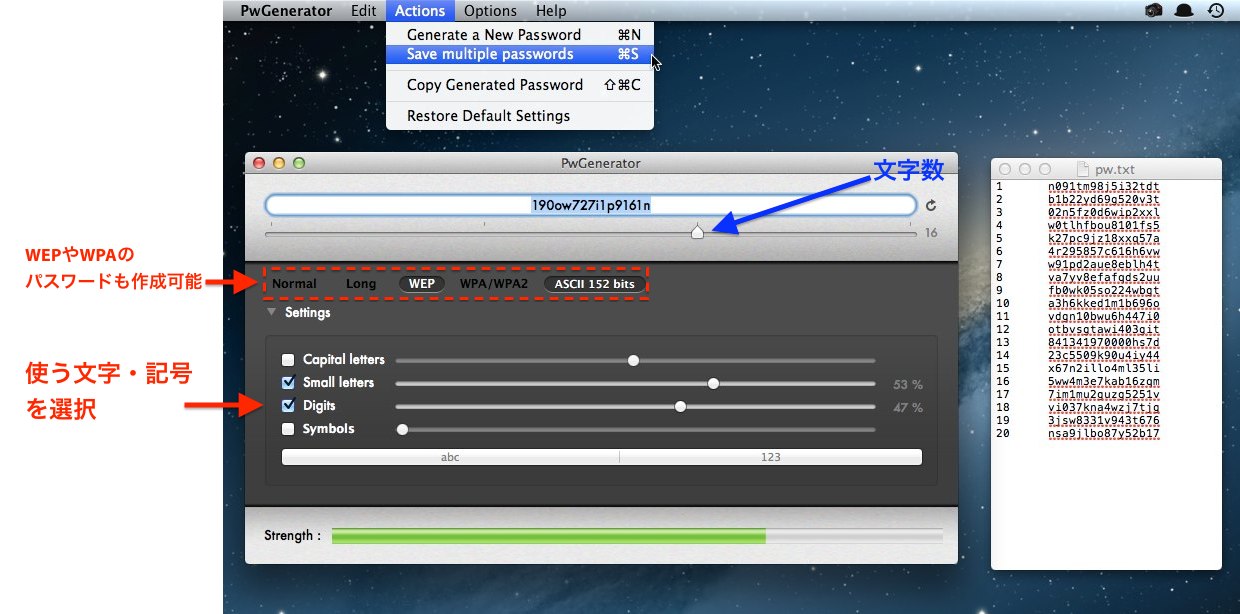This screenshot has height=614, width=1240.
Task: Click the 123 segment of ratio bar
Action: (770, 457)
